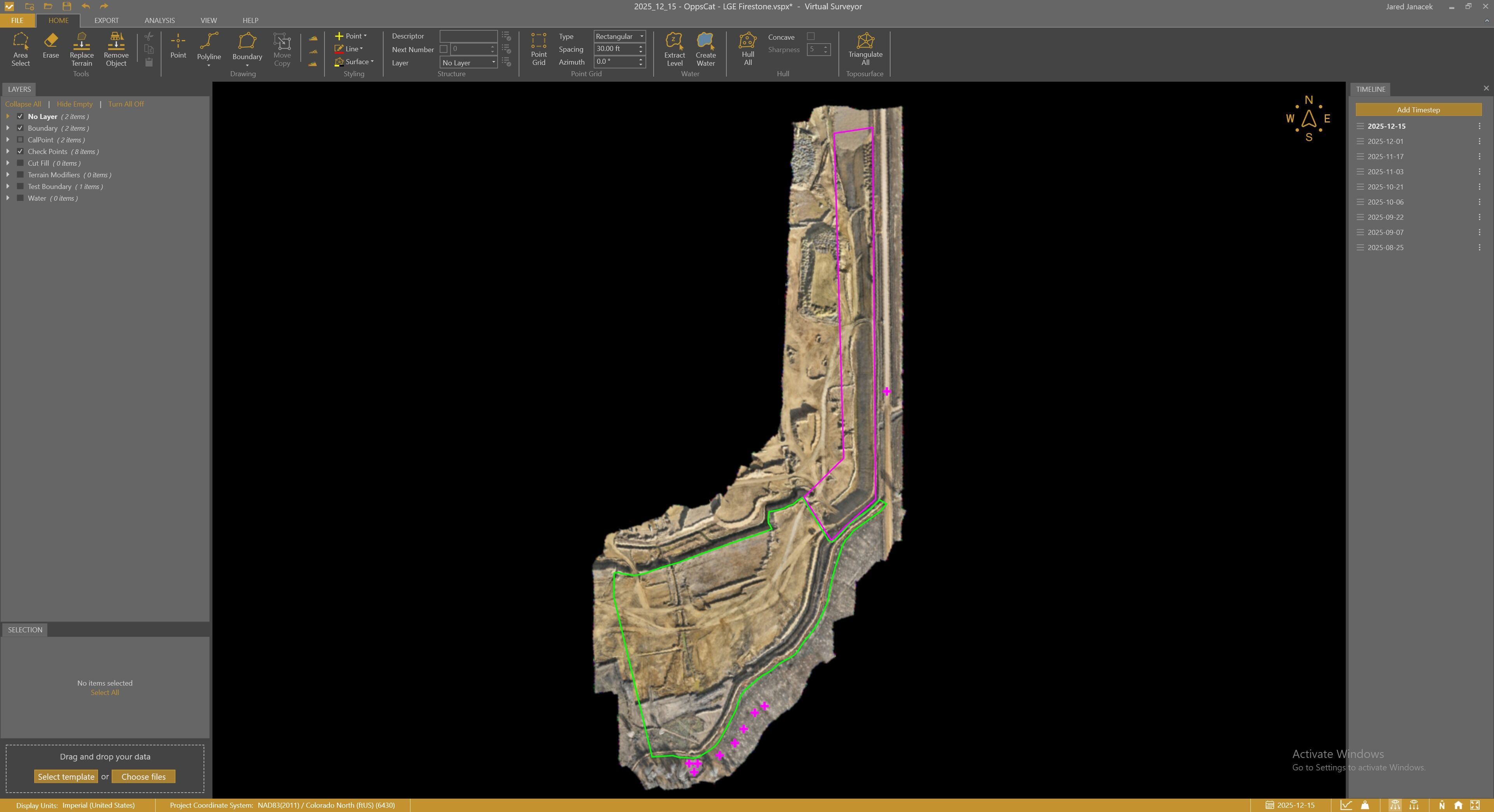Uncheck the No Layer visibility checkbox
The width and height of the screenshot is (1494, 812).
click(x=20, y=117)
